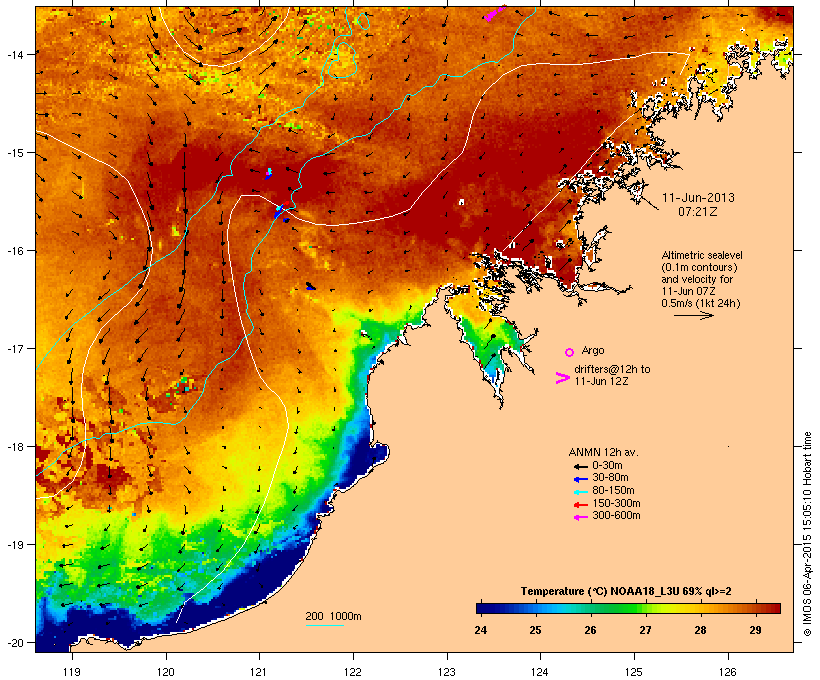Click the colorbar tick label 26
820x680 pixels.
[x=590, y=630]
